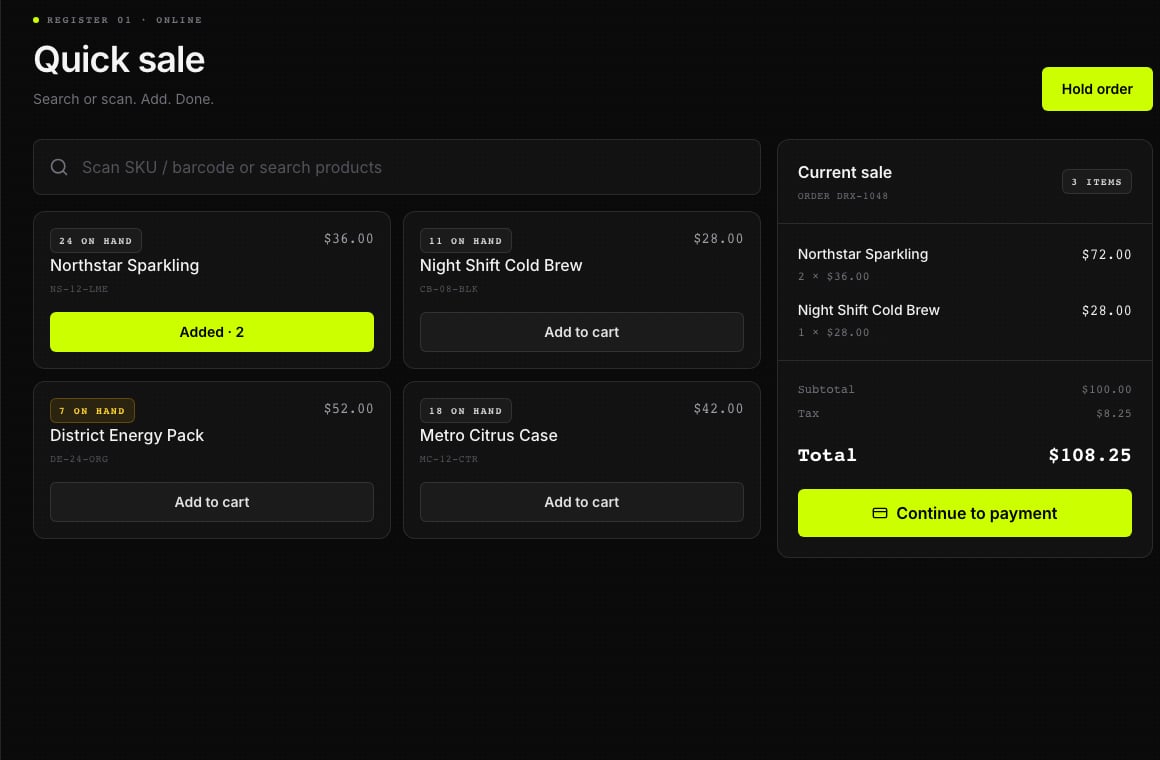This screenshot has width=1160, height=760.
Task: Click the $108.25 total amount
Action: point(1090,455)
